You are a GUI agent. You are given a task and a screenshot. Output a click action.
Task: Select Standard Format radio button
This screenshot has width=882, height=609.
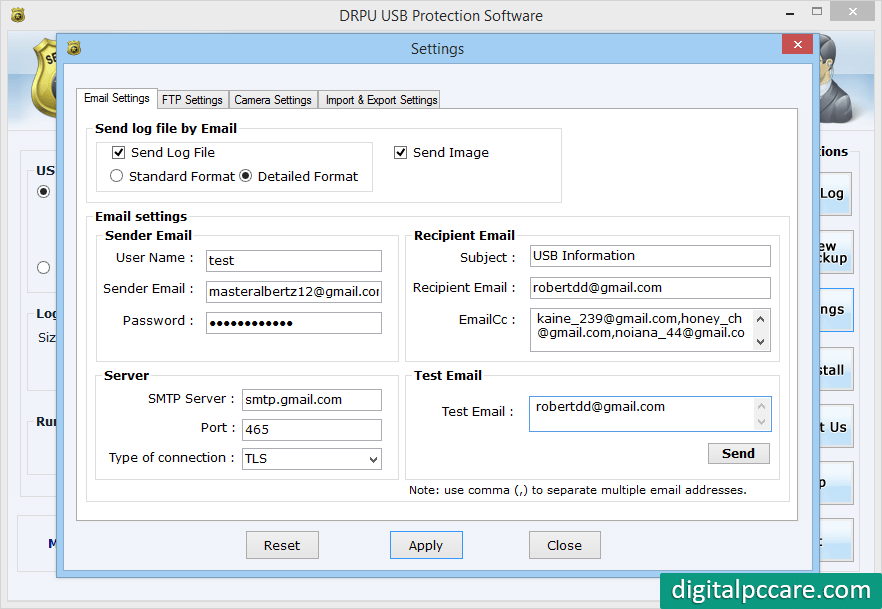pos(116,176)
